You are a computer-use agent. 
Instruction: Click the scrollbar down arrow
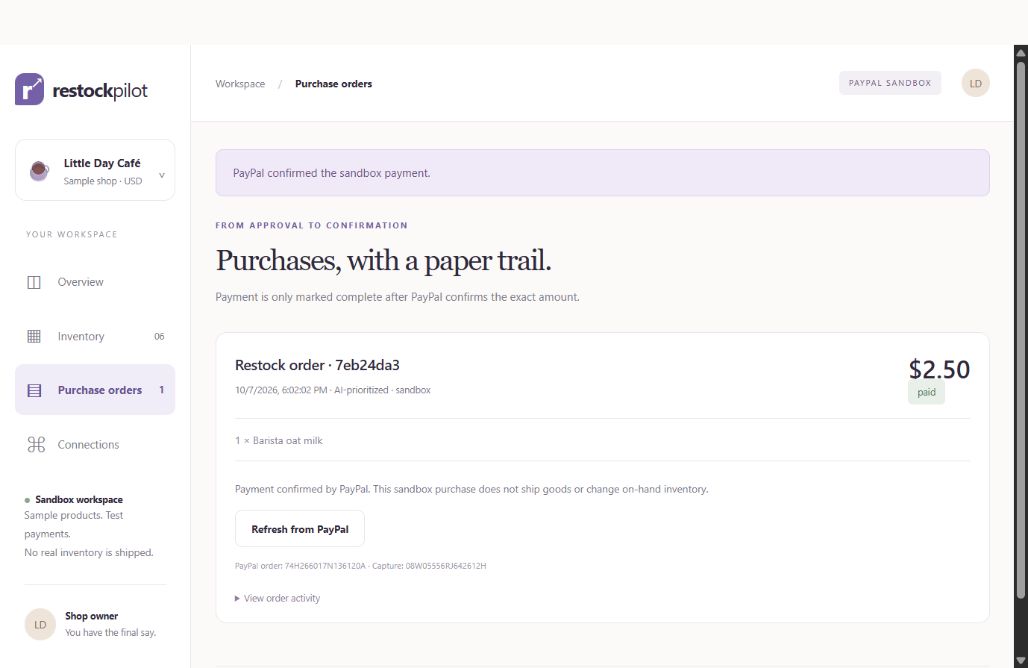pos(1020,660)
